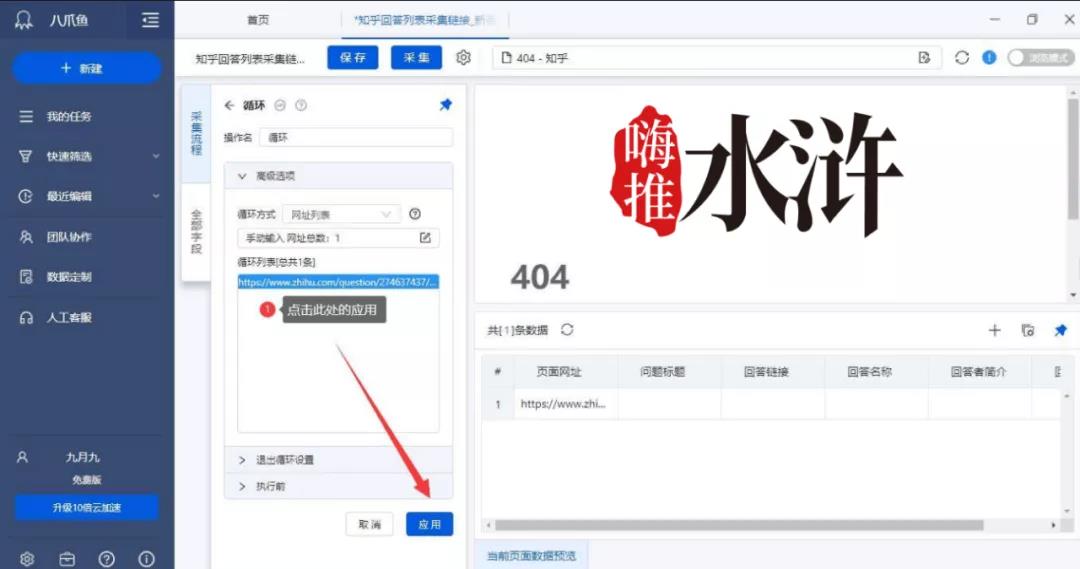The image size is (1080, 569).
Task: Click the 采集 collect button
Action: click(x=416, y=58)
